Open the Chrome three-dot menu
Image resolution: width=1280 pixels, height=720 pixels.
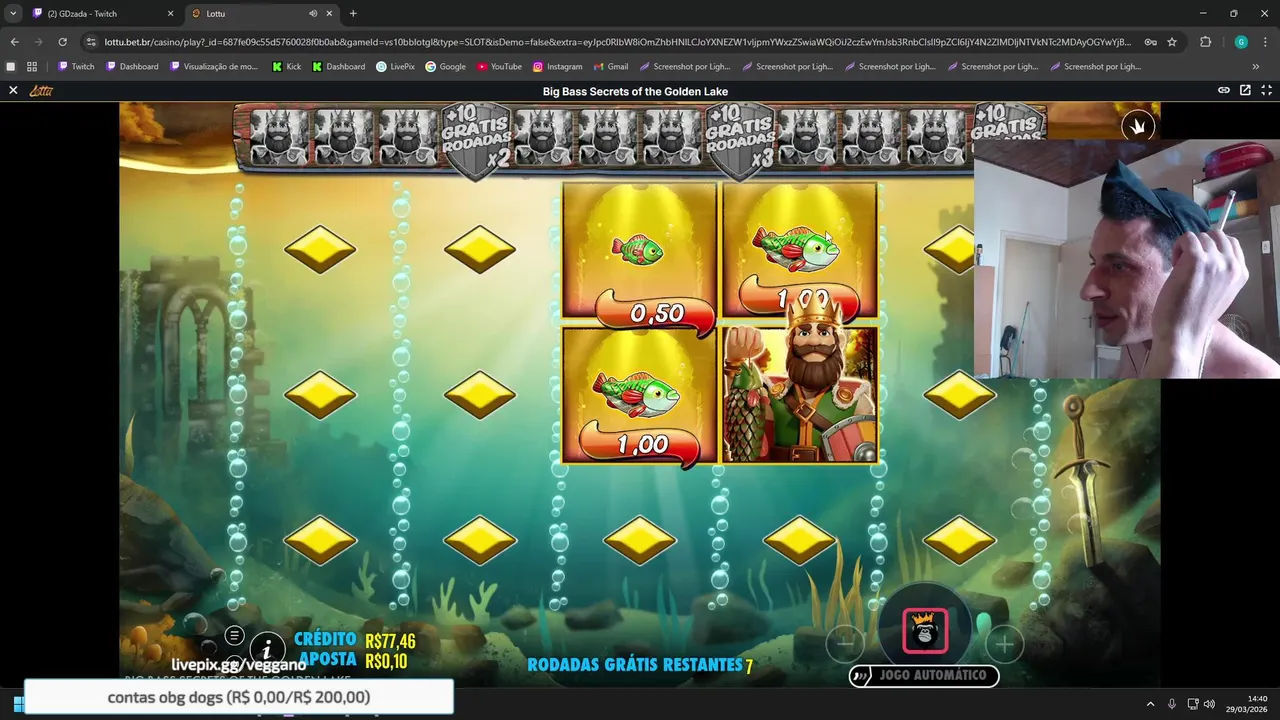pos(1266,42)
